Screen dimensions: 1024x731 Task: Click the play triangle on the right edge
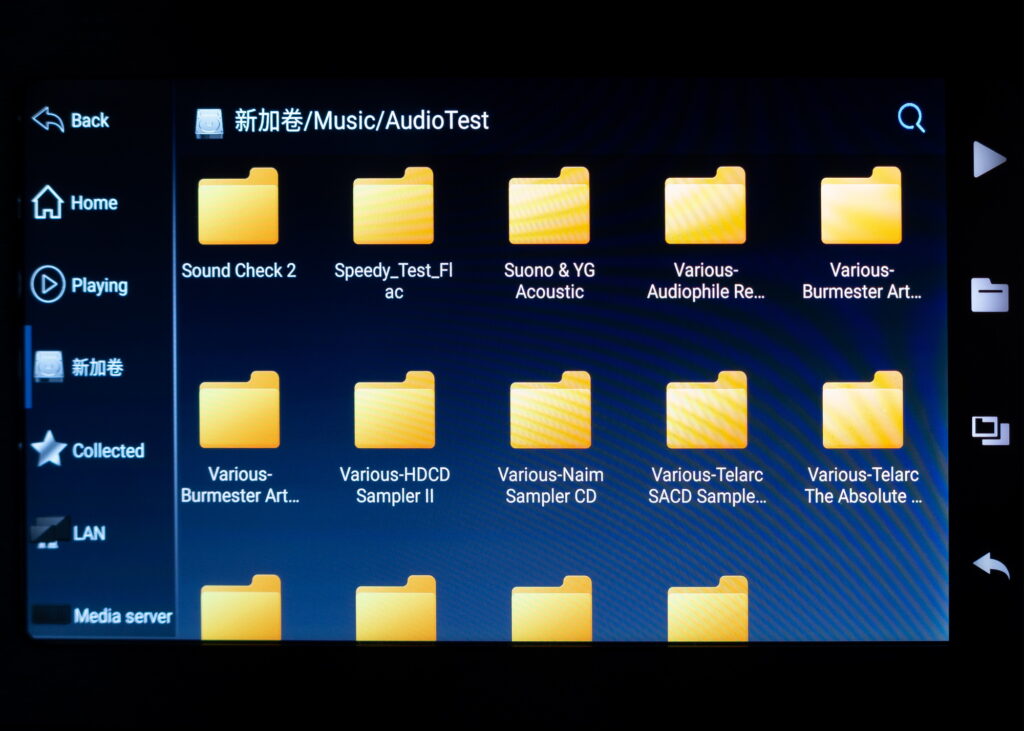[x=989, y=159]
